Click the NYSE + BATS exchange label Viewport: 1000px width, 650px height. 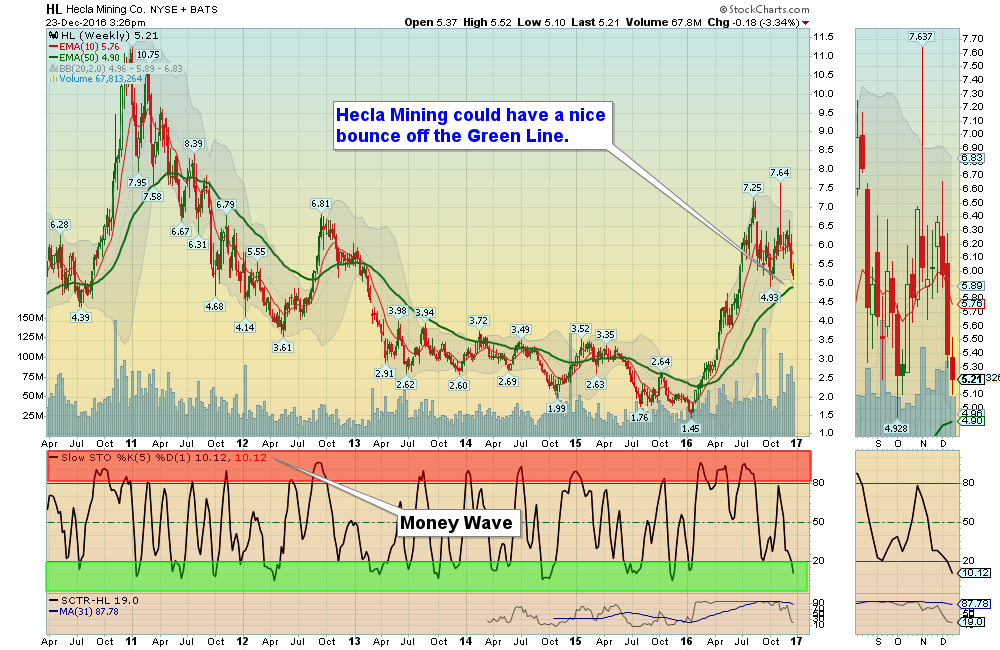[x=184, y=10]
